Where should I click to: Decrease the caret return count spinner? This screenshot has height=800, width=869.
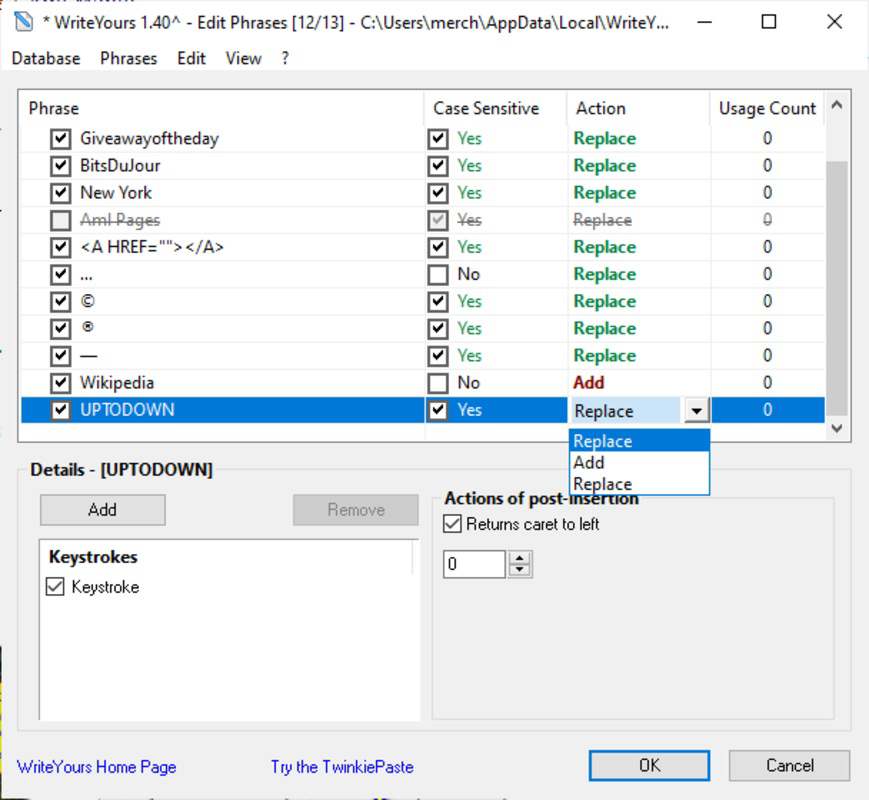(x=519, y=570)
